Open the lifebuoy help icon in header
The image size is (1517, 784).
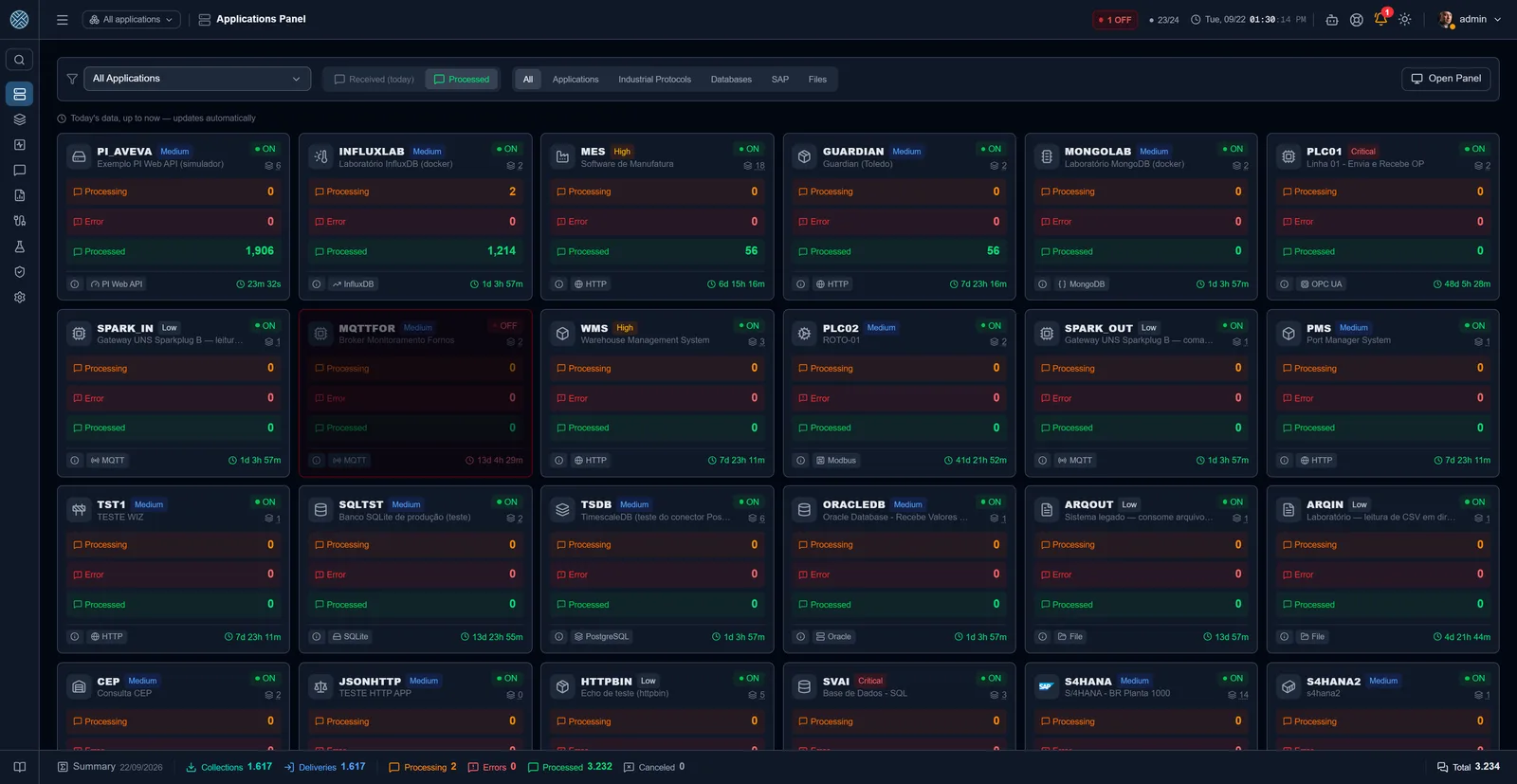click(x=1357, y=19)
